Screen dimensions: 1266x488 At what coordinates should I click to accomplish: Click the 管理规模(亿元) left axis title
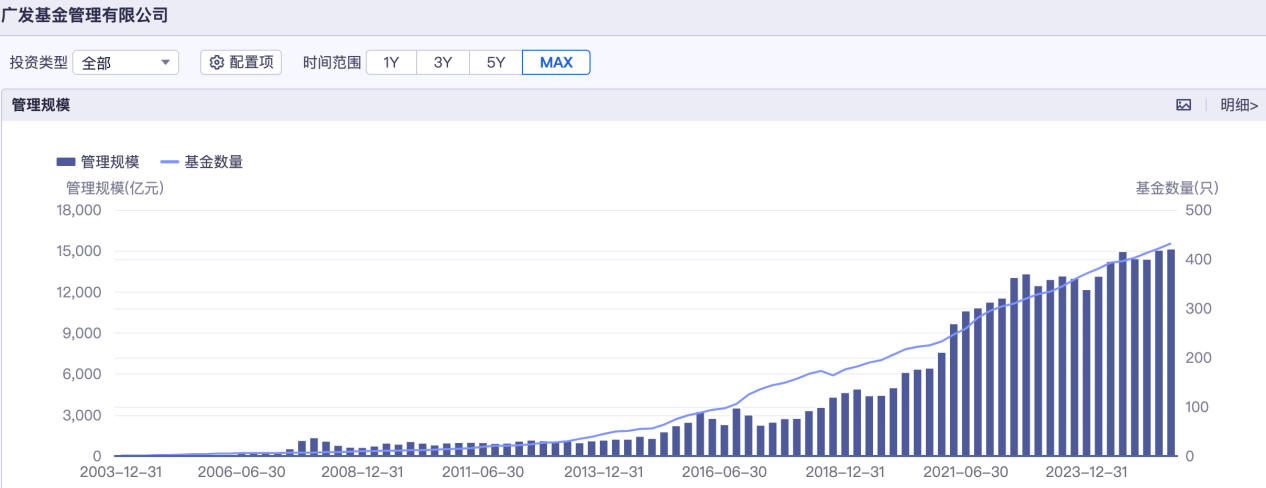(114, 187)
